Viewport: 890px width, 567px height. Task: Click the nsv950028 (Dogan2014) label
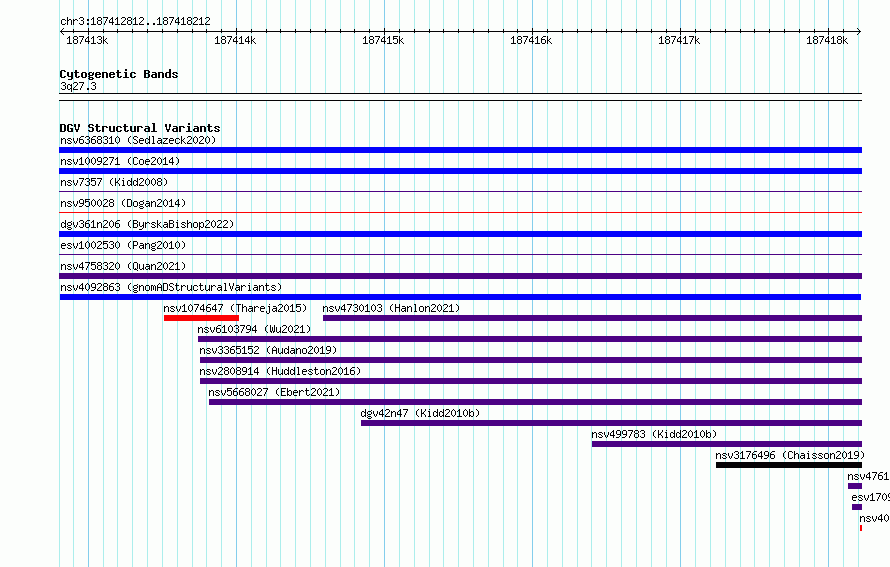tap(123, 203)
